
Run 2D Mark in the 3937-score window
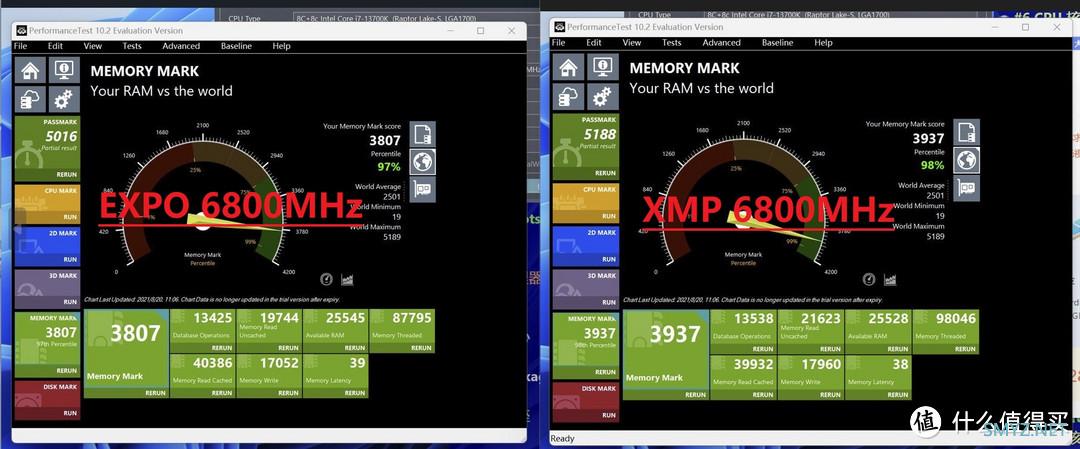pos(609,260)
